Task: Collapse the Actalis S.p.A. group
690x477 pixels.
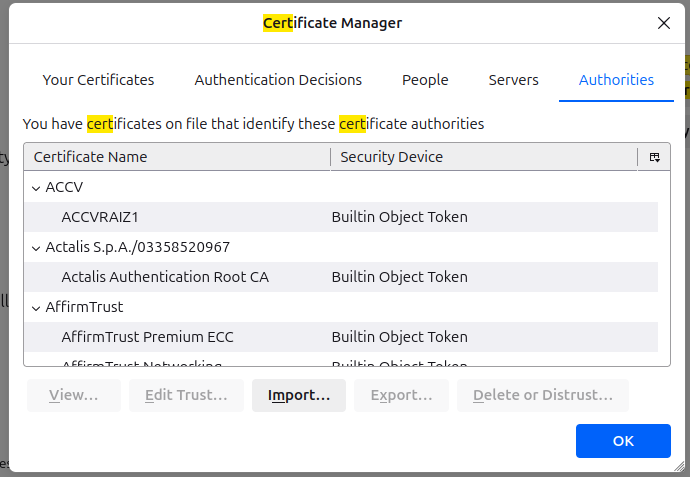Action: 36,247
